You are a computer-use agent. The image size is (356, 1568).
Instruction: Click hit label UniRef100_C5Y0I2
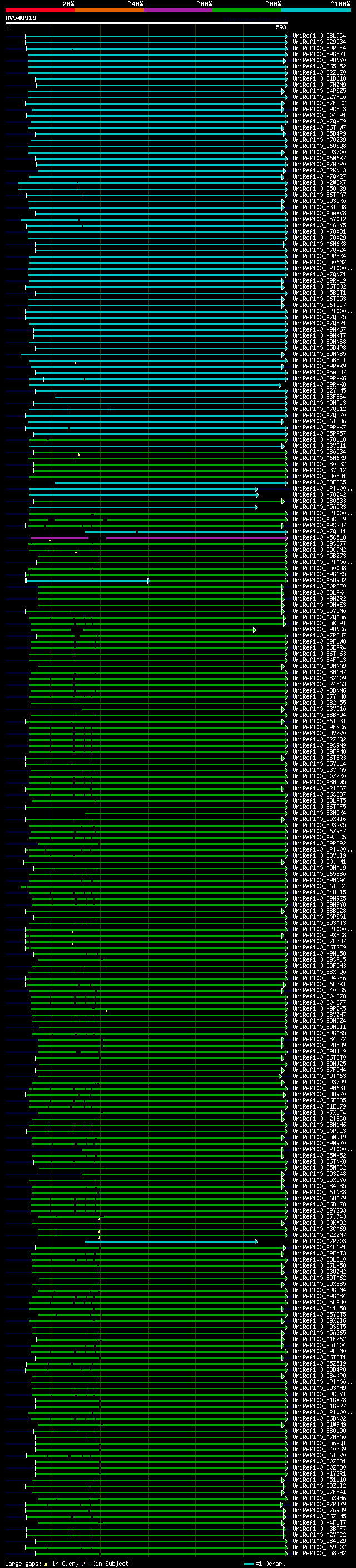(x=319, y=220)
